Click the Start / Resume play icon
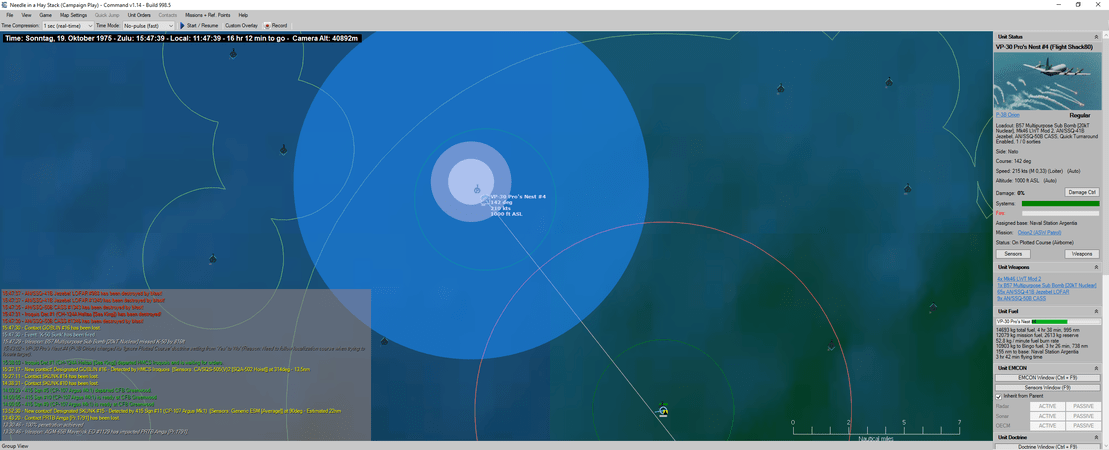The image size is (1109, 450). (182, 25)
